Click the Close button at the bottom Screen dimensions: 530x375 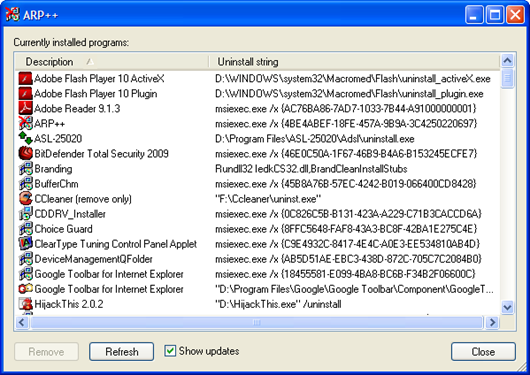pyautogui.click(x=483, y=352)
